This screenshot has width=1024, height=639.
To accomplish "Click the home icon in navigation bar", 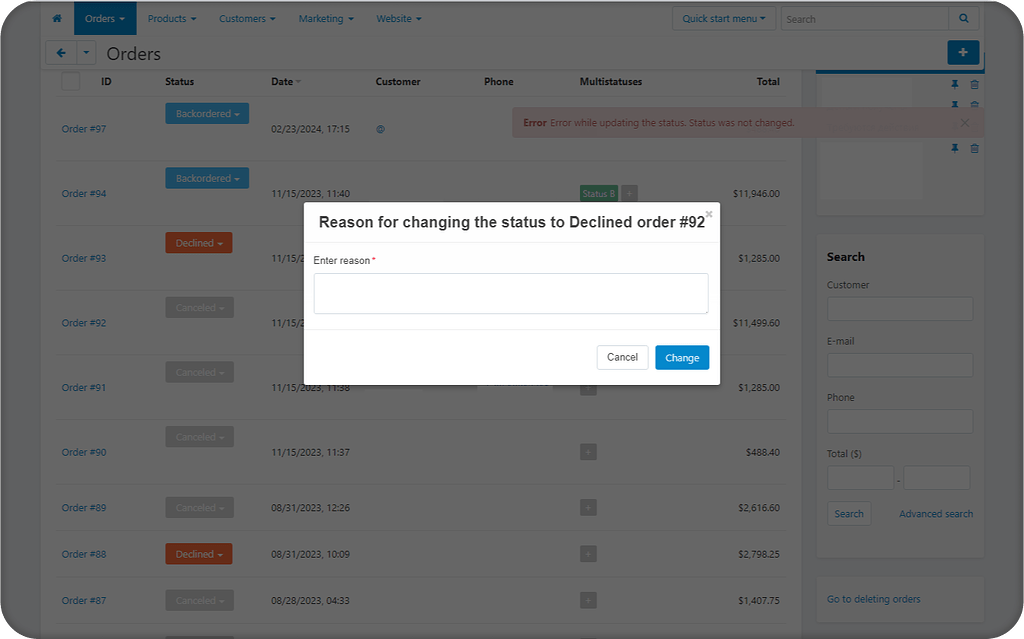I will click(x=56, y=18).
